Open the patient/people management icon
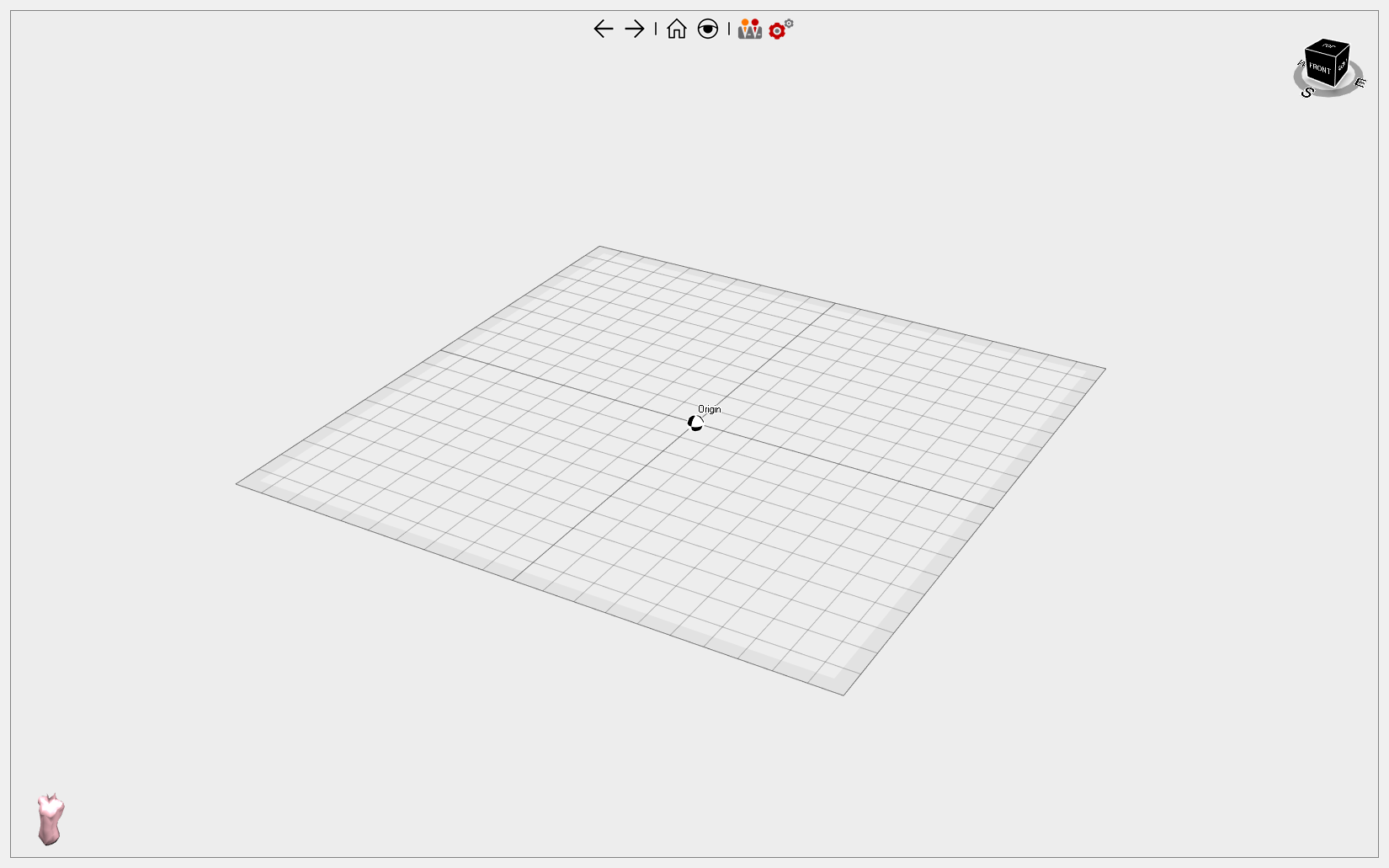 point(749,29)
